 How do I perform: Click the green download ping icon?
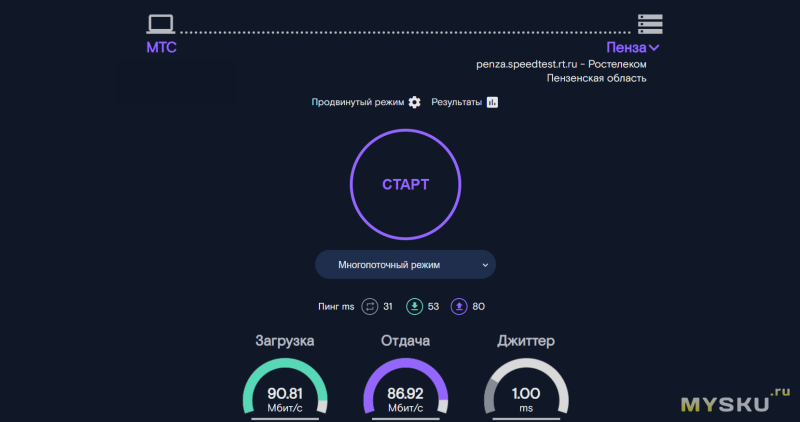pyautogui.click(x=414, y=307)
